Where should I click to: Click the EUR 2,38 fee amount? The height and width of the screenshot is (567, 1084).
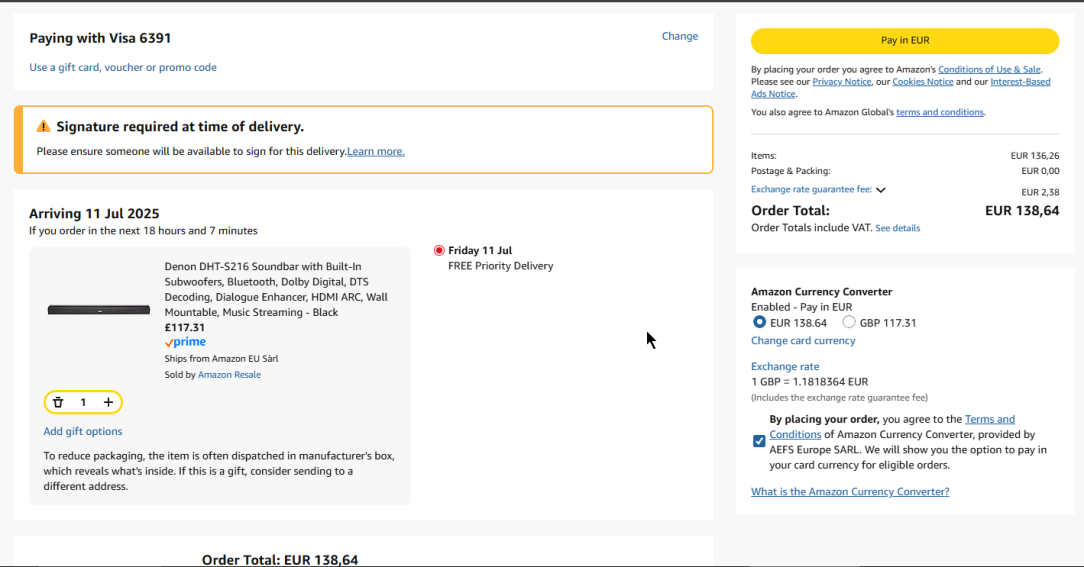click(x=1040, y=192)
